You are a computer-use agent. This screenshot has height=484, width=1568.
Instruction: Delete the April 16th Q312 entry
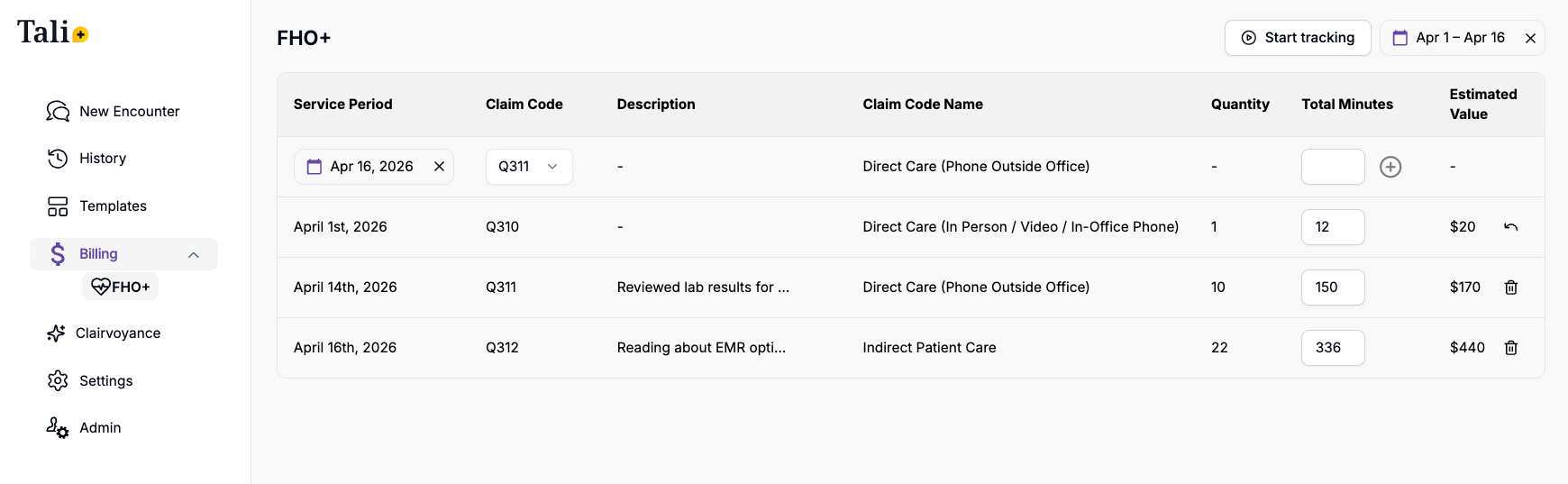[1511, 348]
